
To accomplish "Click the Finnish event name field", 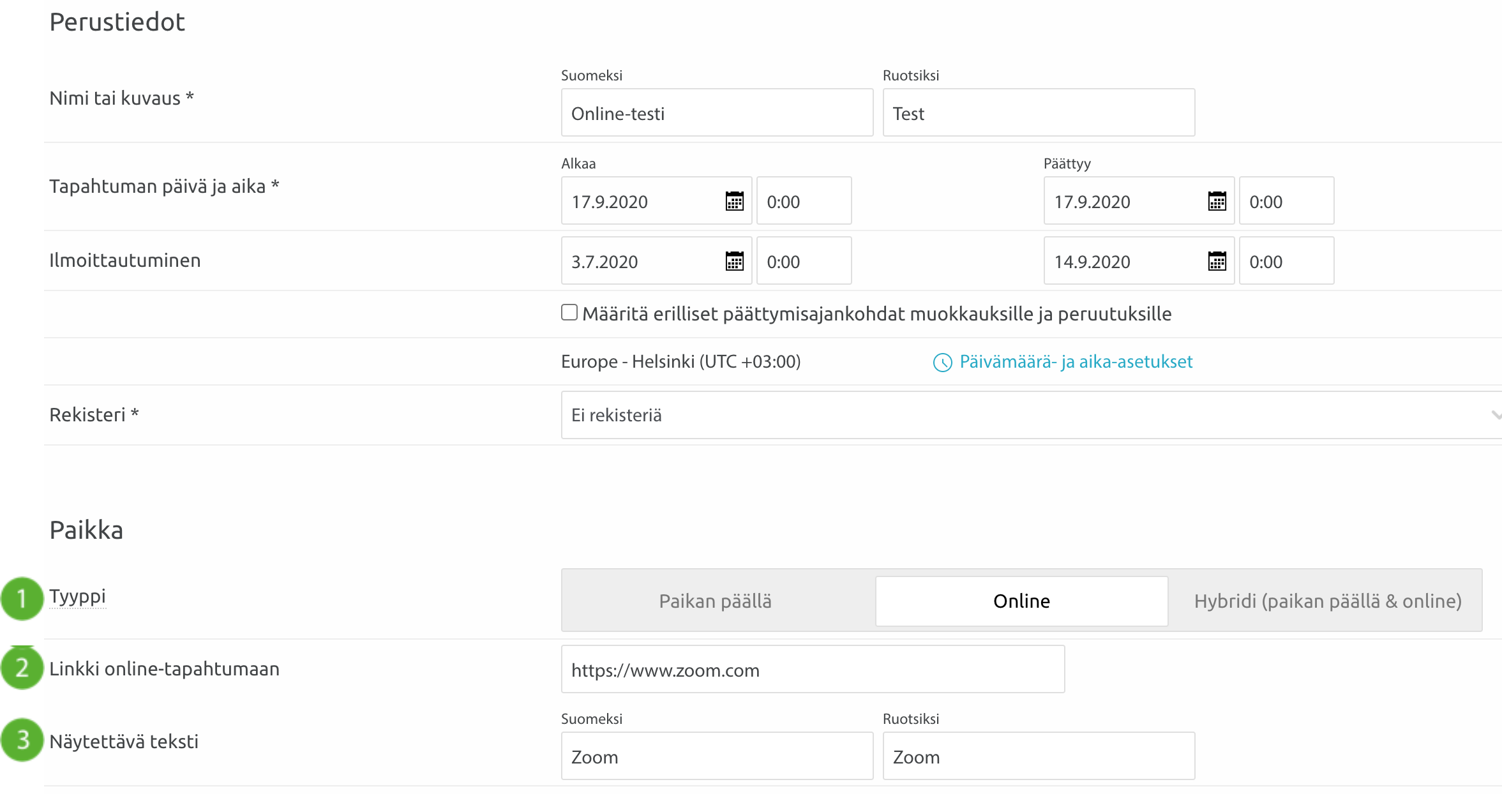I will 717,113.
